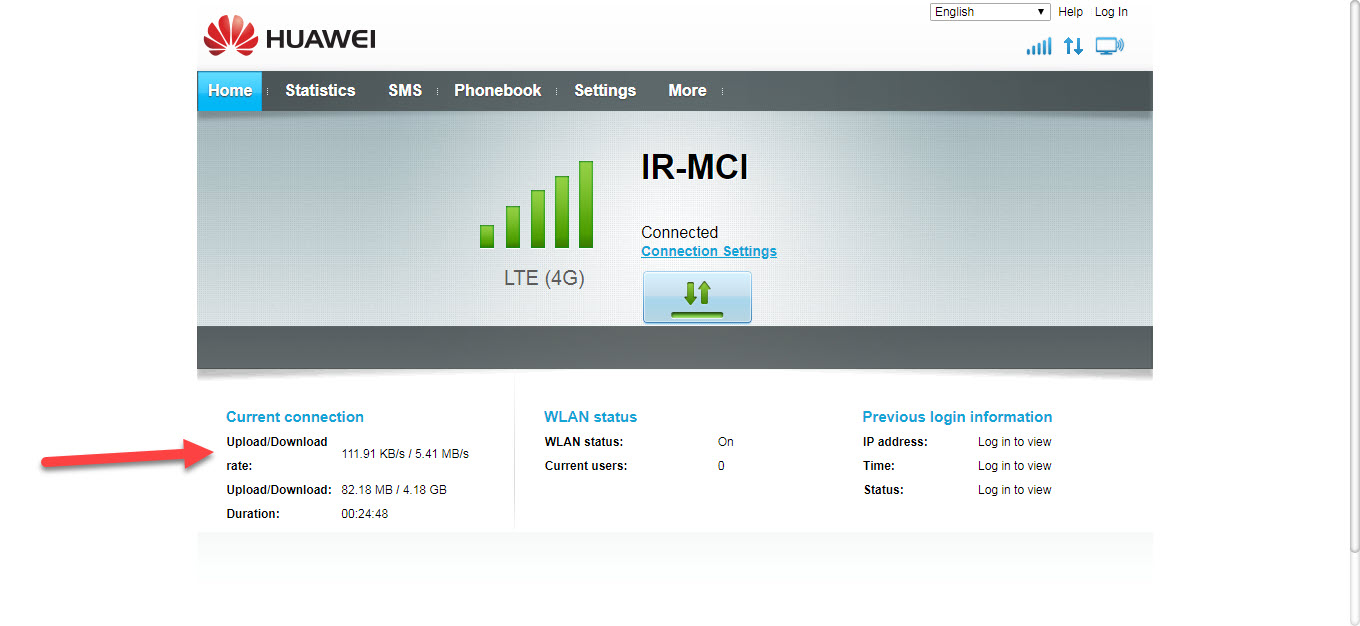Screen dimensions: 1360x626
Task: Toggle the mobile data connection button
Action: click(x=697, y=297)
